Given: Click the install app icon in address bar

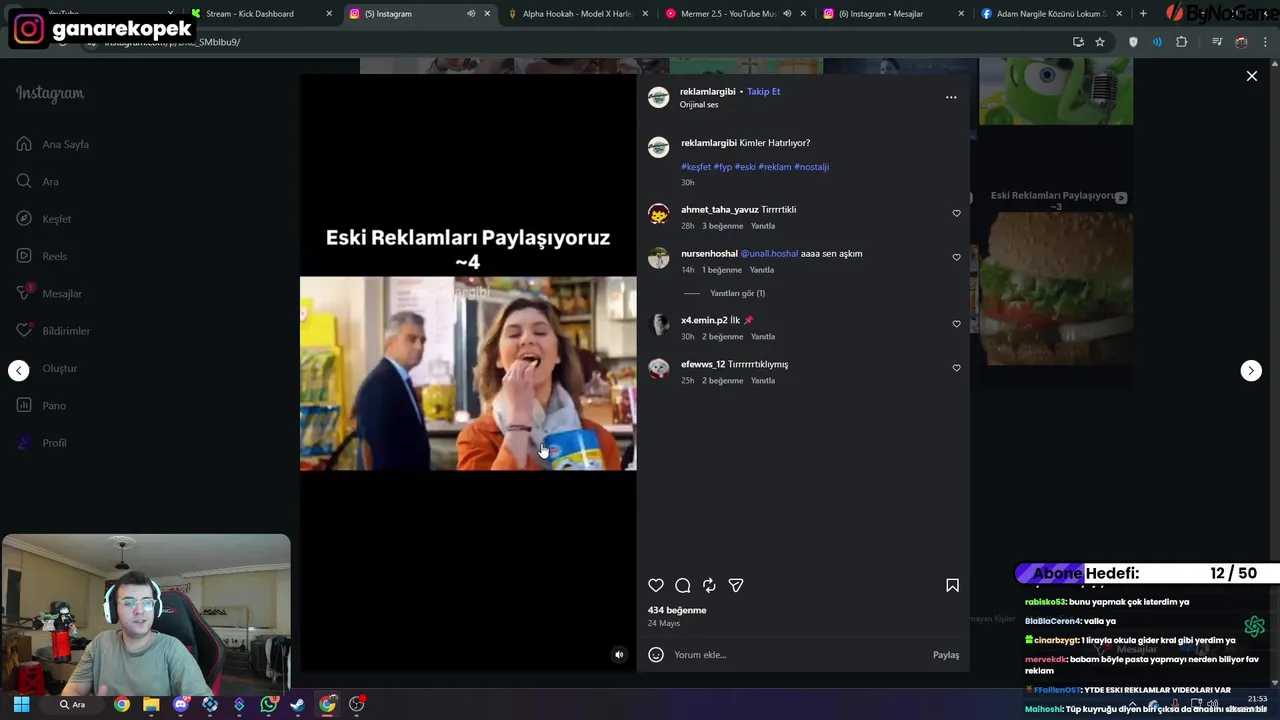Looking at the screenshot, I should 1078,42.
